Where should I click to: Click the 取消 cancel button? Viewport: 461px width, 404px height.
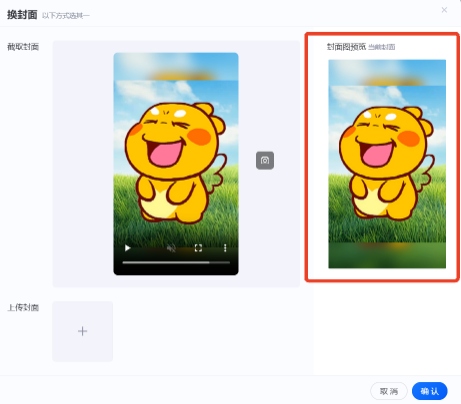(389, 391)
